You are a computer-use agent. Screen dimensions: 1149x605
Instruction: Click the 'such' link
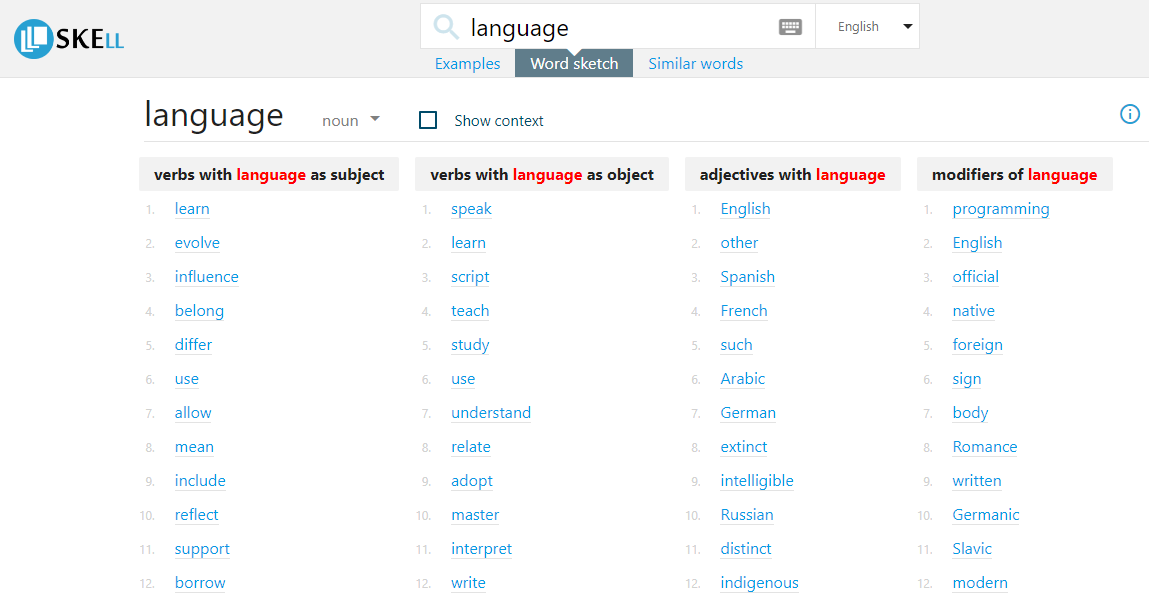[x=736, y=345]
